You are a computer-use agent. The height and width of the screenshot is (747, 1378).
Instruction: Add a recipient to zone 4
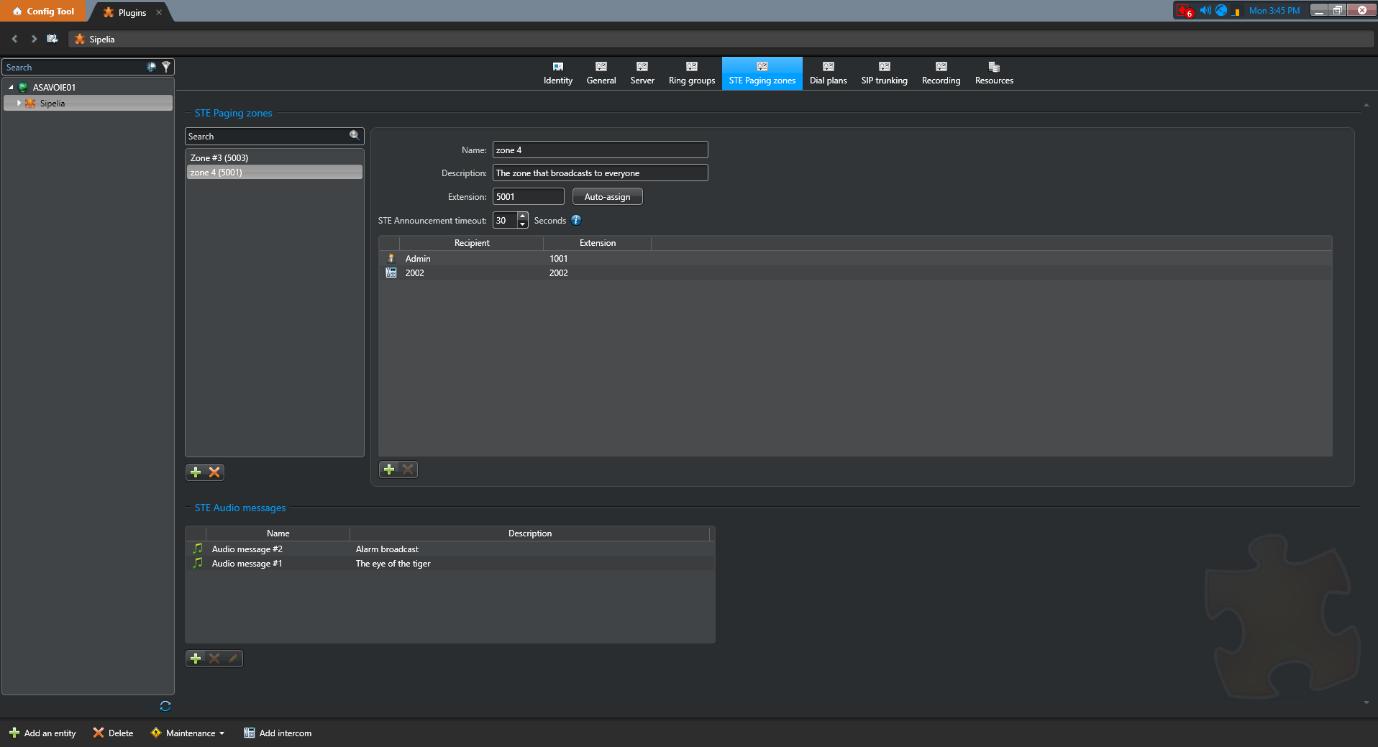[390, 469]
